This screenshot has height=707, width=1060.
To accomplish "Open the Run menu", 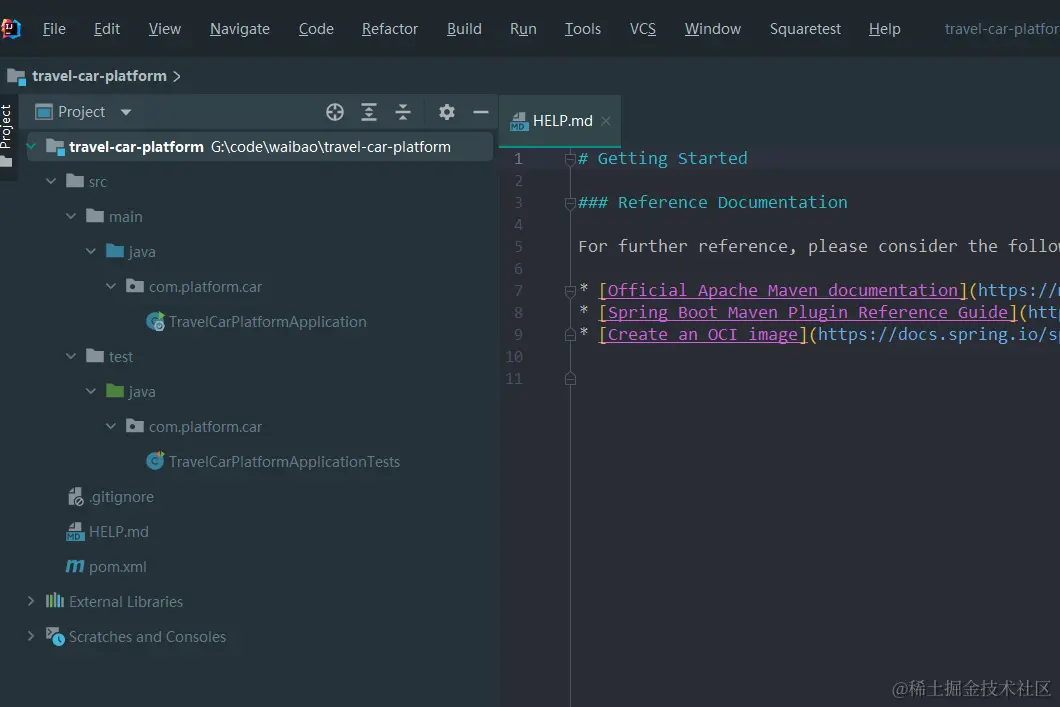I will pyautogui.click(x=523, y=29).
